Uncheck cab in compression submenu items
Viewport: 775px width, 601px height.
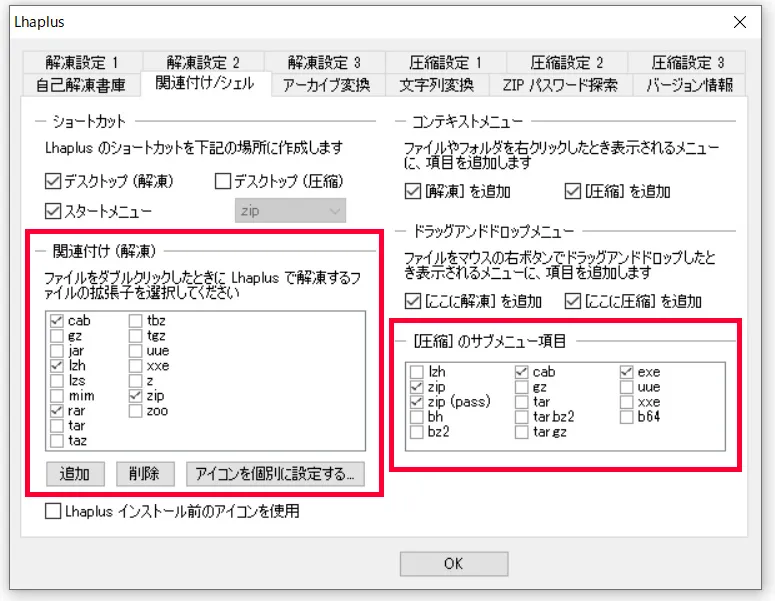pyautogui.click(x=521, y=372)
